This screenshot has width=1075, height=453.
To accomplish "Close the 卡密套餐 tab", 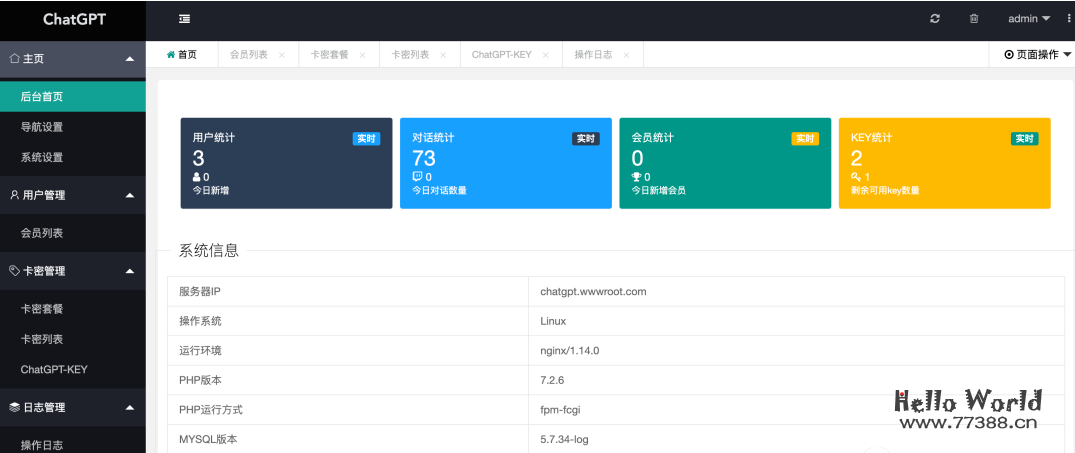I will click(363, 56).
